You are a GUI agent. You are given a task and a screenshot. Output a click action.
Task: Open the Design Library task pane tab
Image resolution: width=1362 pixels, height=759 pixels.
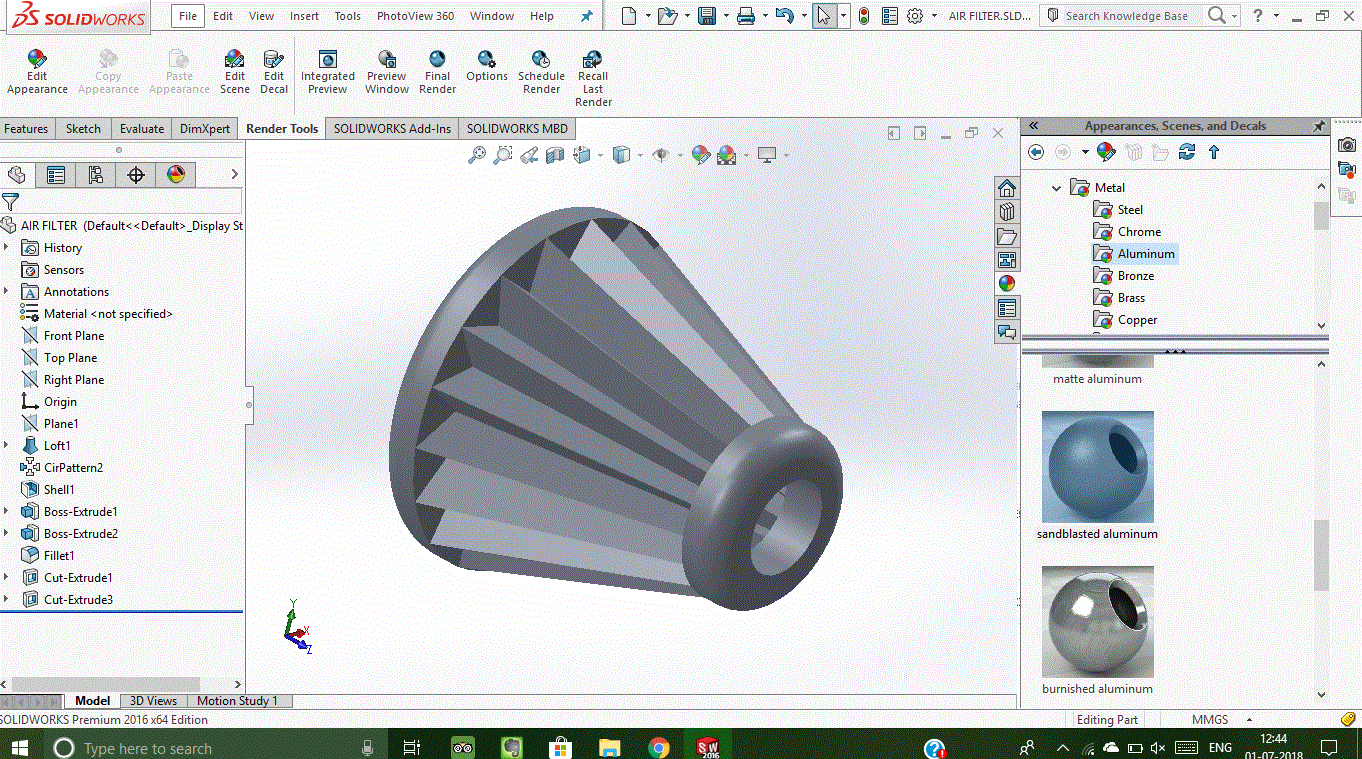point(1007,212)
